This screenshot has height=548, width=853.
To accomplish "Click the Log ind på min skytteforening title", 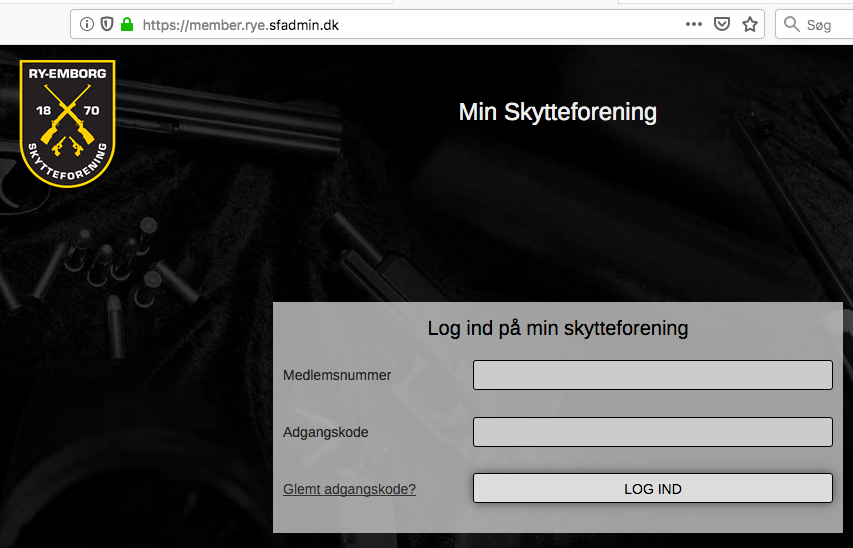I will (x=558, y=328).
